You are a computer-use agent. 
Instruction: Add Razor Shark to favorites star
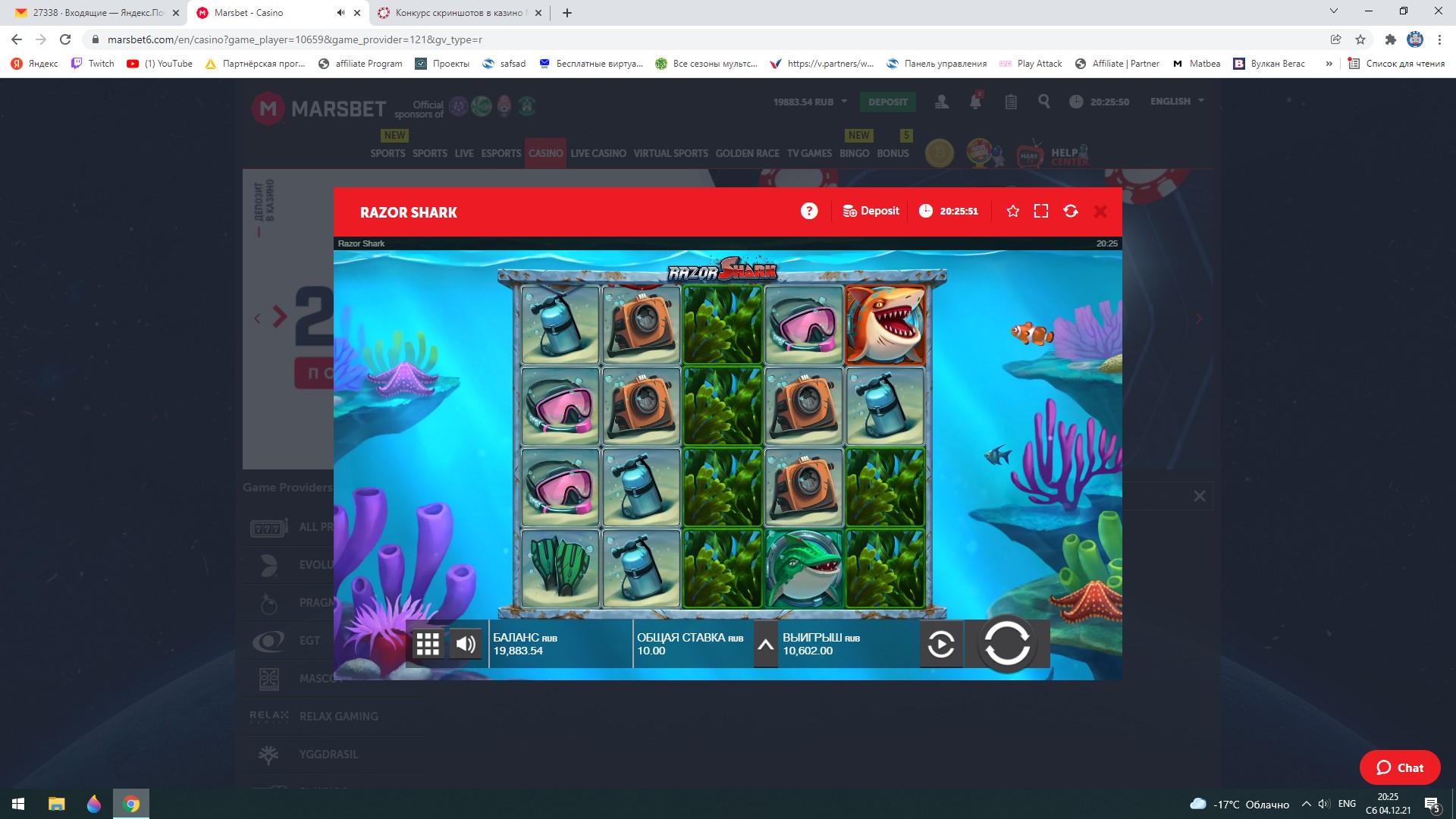click(x=1012, y=212)
